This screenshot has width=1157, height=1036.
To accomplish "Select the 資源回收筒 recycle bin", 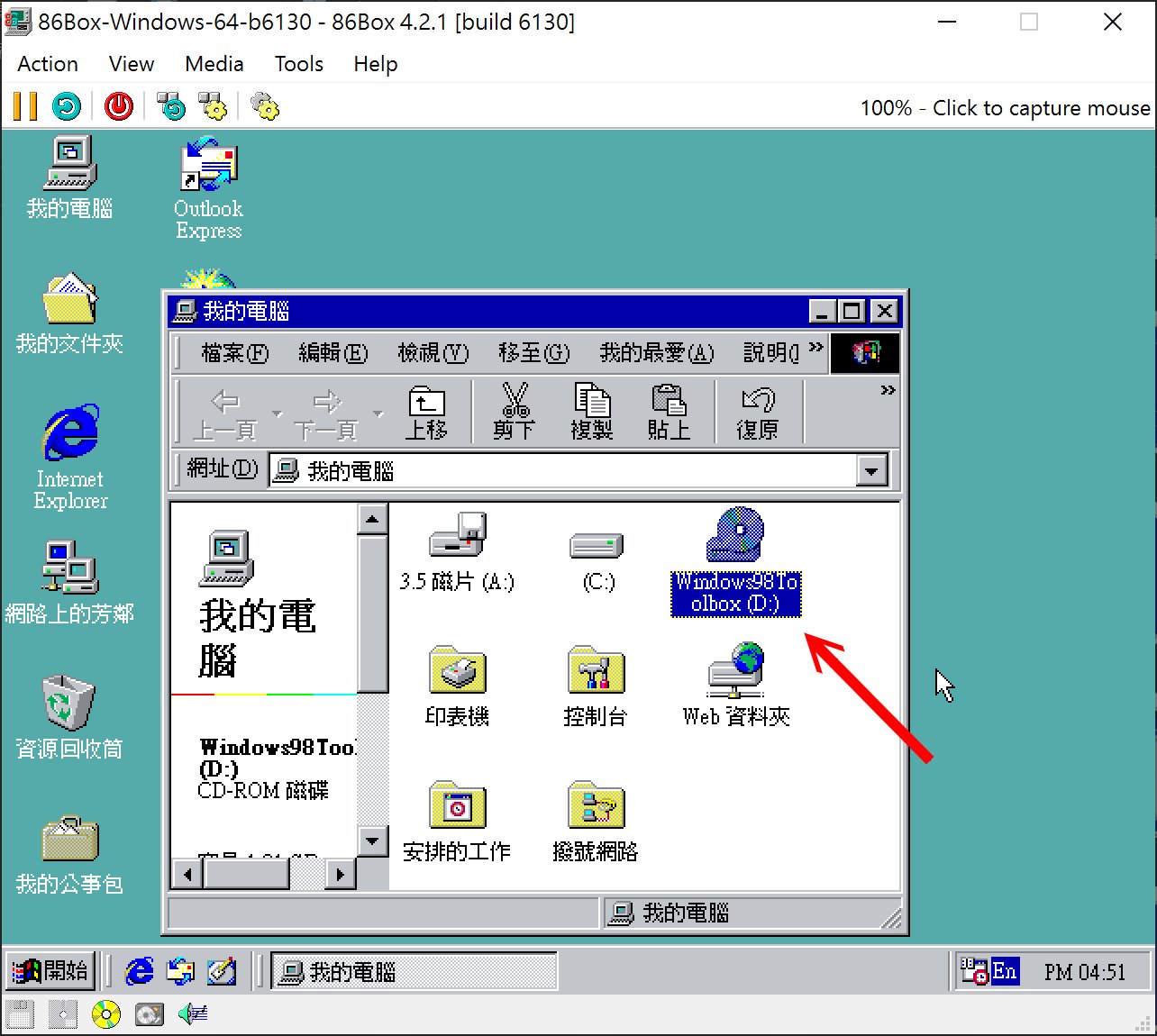I will click(69, 718).
